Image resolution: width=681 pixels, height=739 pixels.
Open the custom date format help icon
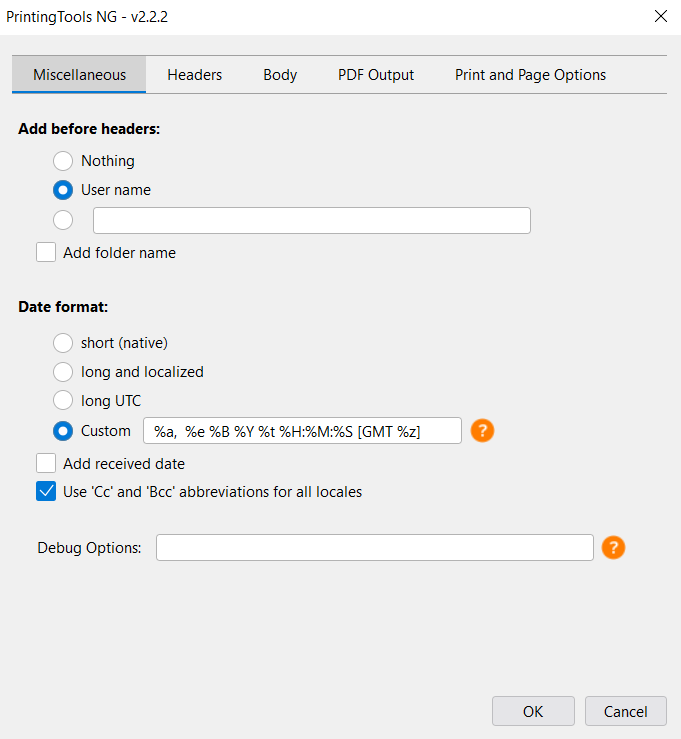482,430
